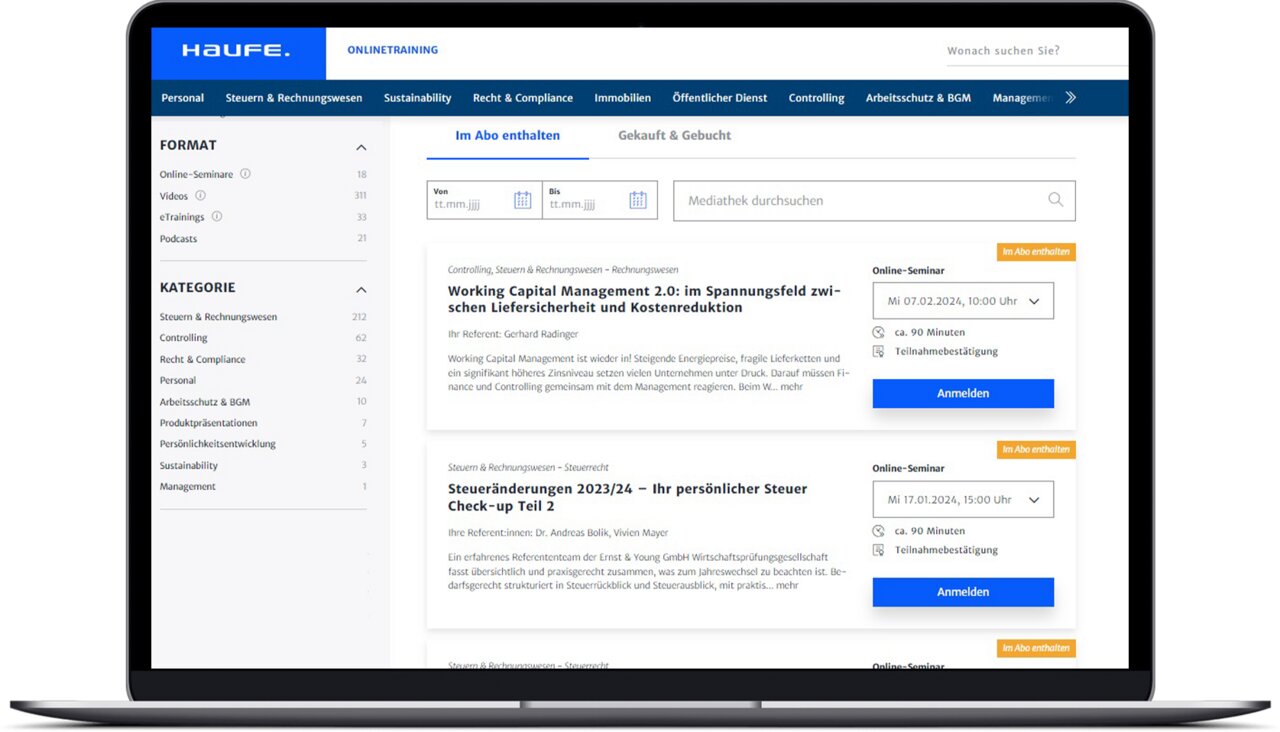The width and height of the screenshot is (1280, 732).
Task: Select the Im Abo enthalten tab
Action: coord(507,136)
